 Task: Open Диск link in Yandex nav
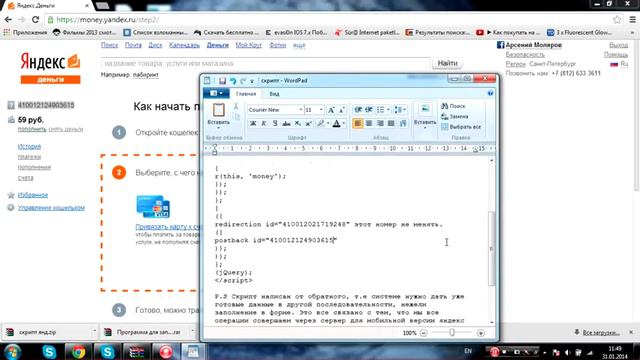[155, 45]
